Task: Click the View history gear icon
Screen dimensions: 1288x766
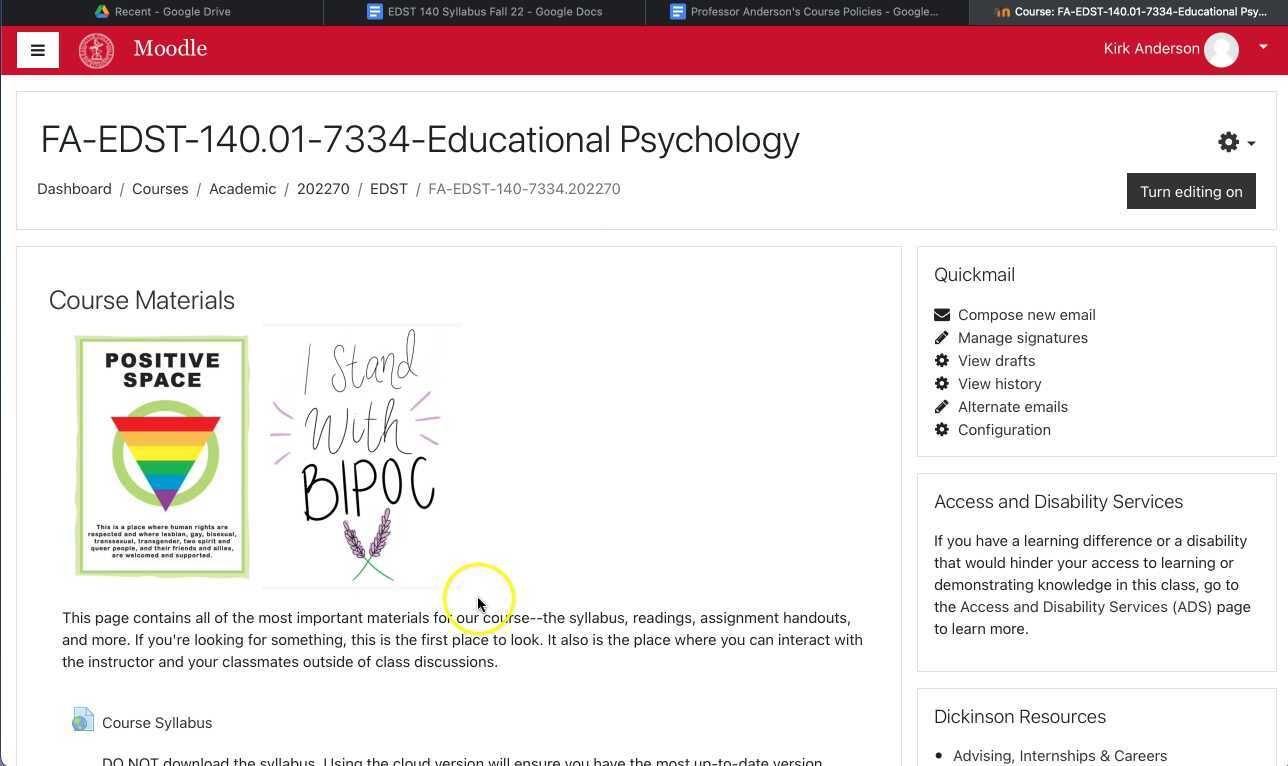Action: point(941,383)
